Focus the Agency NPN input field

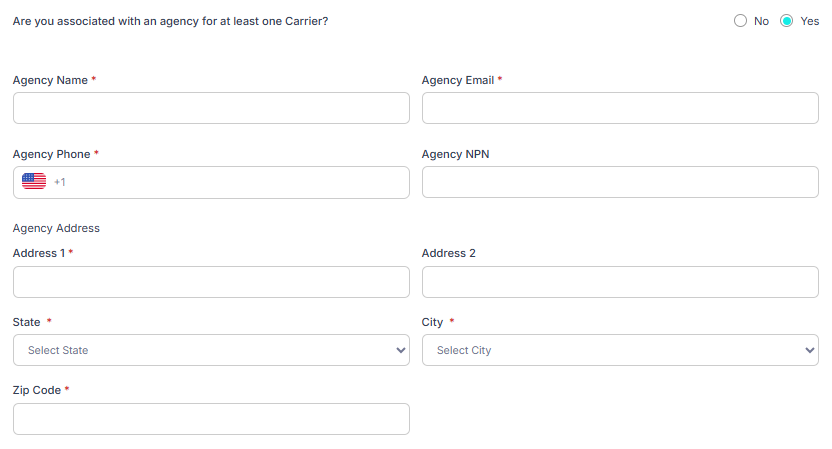620,182
